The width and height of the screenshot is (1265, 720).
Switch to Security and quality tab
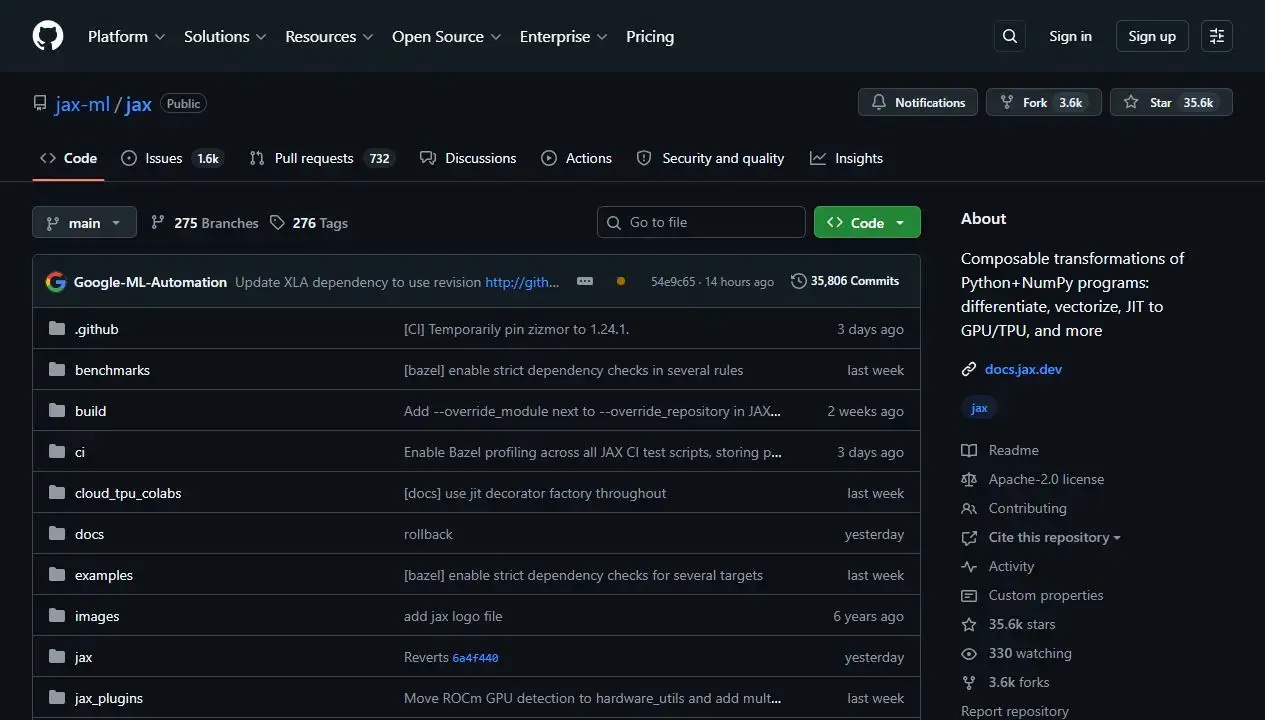click(x=711, y=158)
